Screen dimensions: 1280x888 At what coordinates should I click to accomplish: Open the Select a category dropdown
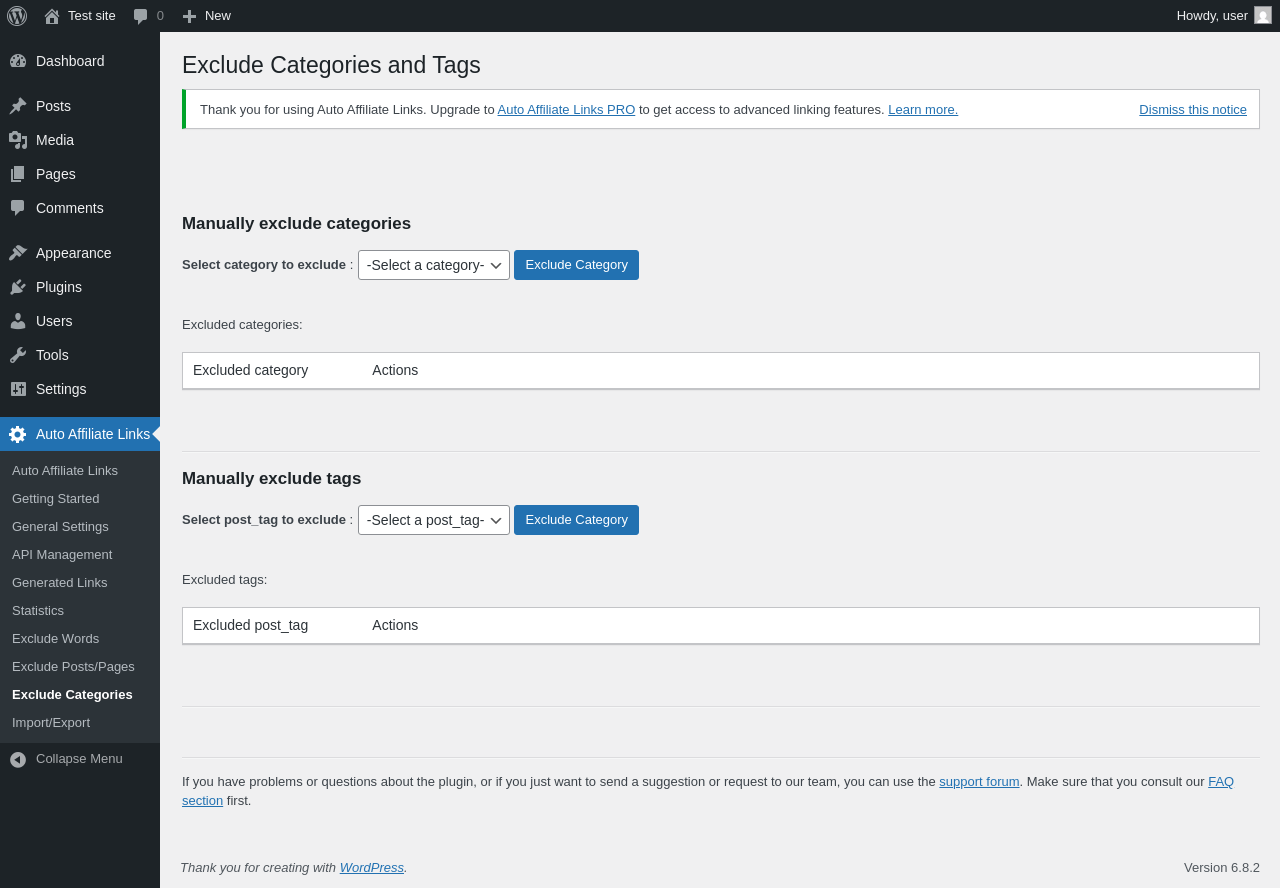click(x=434, y=265)
